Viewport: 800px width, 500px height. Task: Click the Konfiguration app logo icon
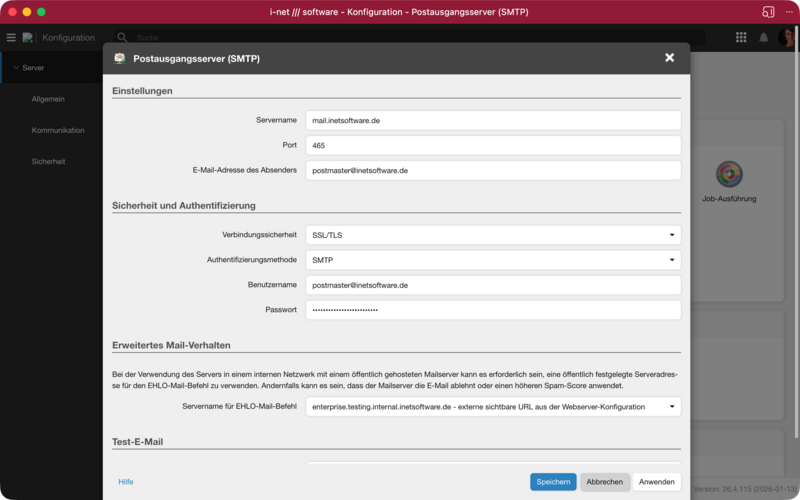28,38
